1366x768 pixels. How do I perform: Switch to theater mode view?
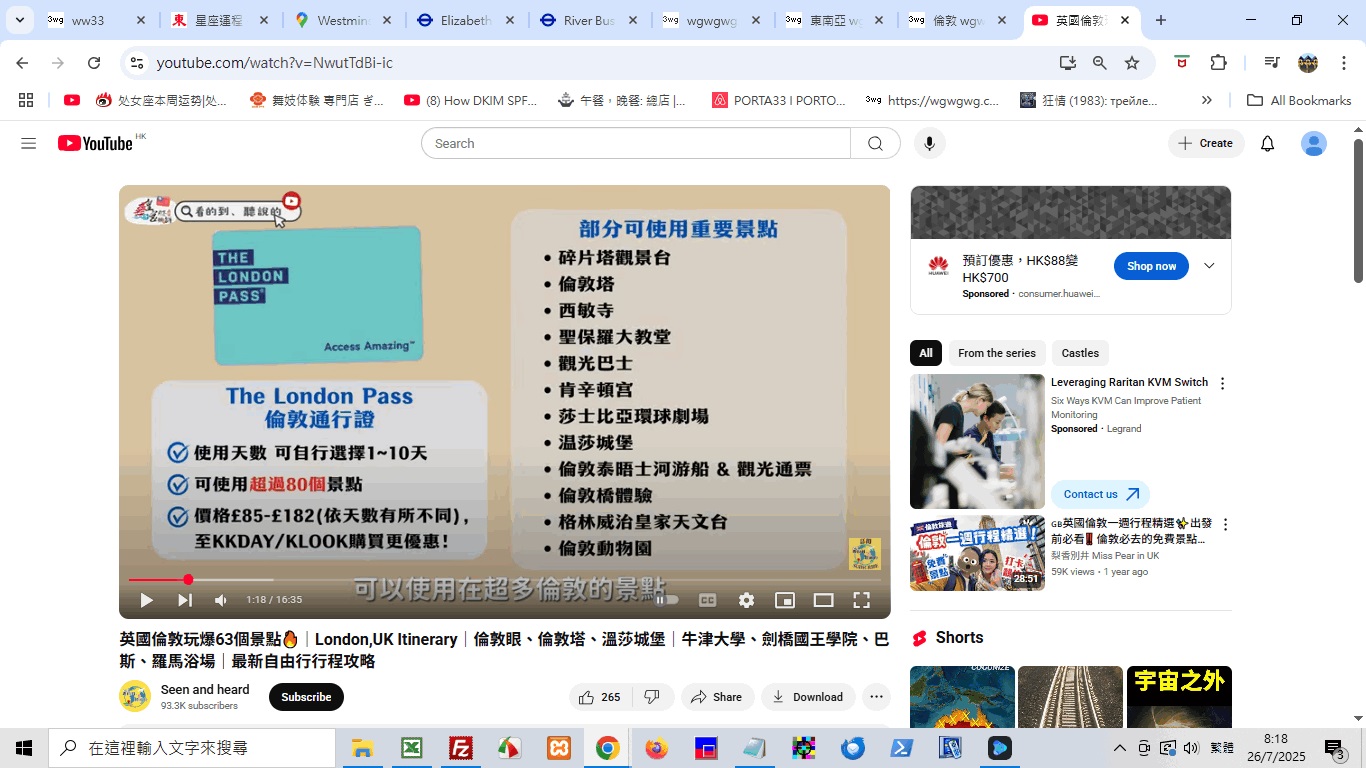pyautogui.click(x=823, y=600)
